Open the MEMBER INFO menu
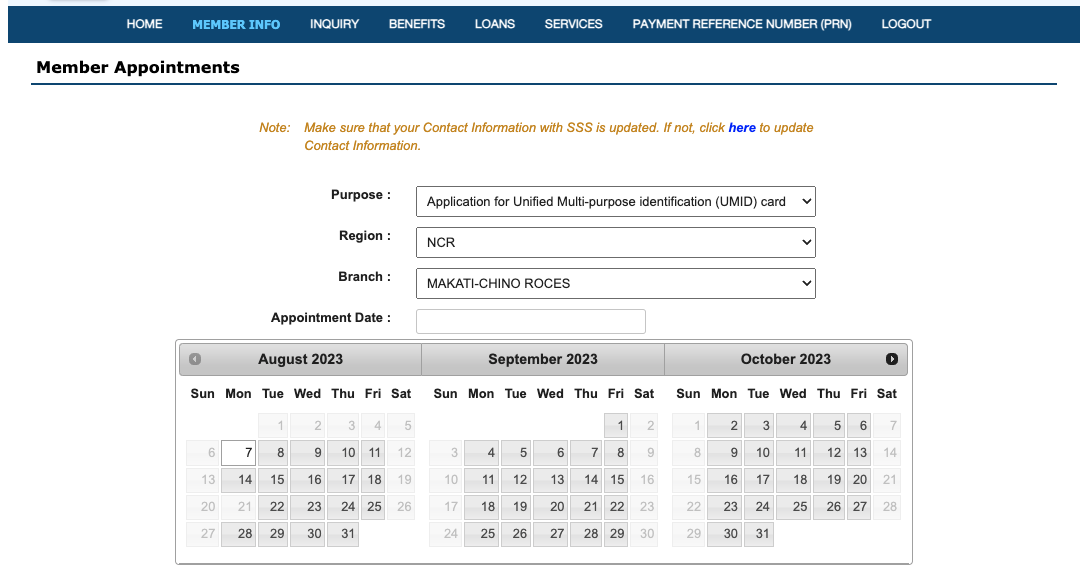The image size is (1090, 577). [x=236, y=24]
